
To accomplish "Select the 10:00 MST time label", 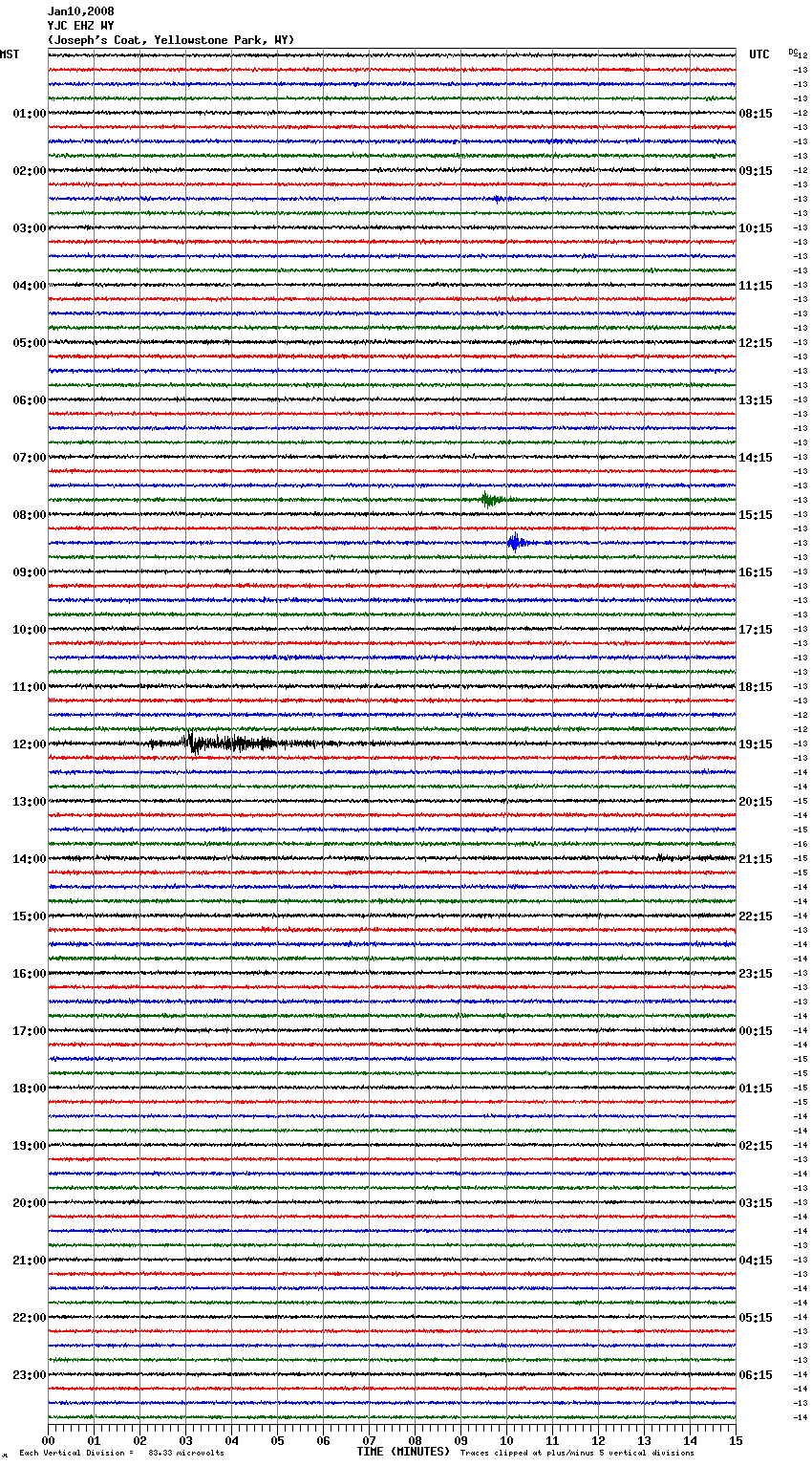I will [30, 630].
